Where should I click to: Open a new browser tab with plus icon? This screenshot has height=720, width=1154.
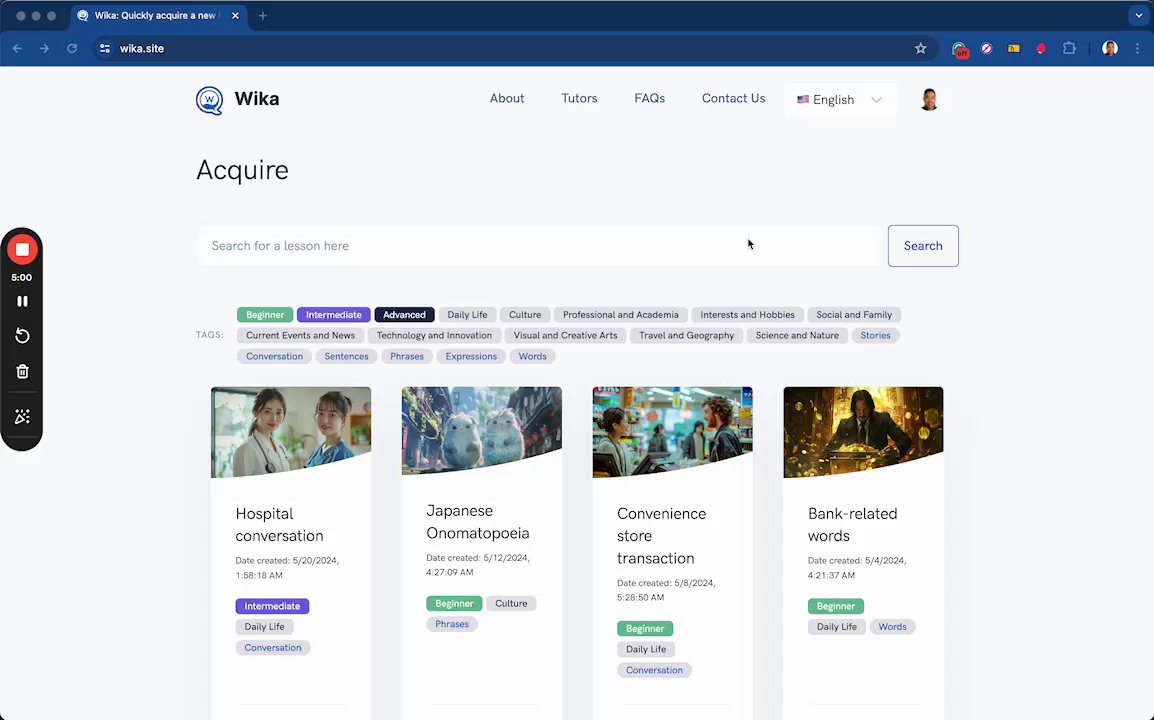[263, 15]
